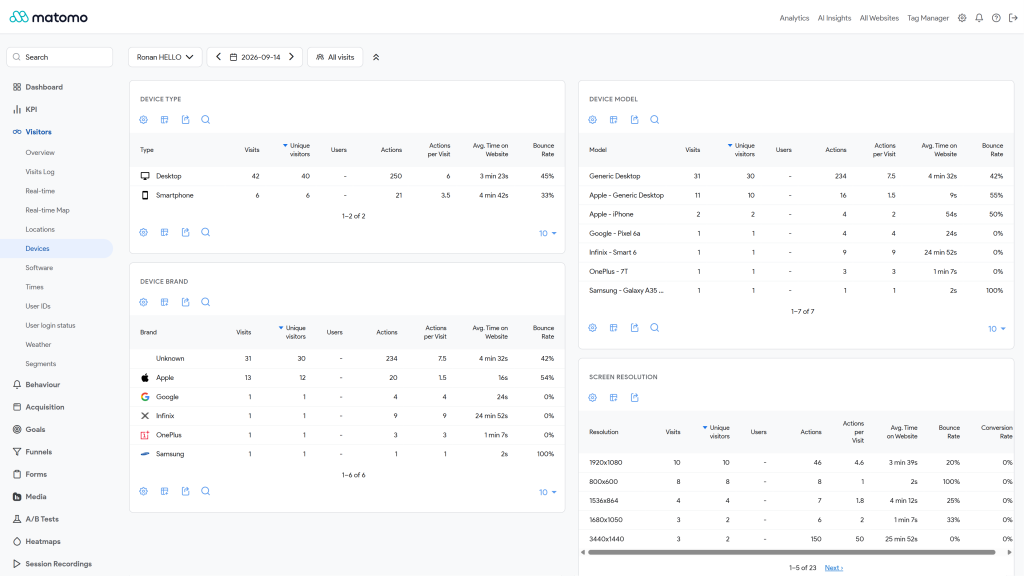Image resolution: width=1024 pixels, height=576 pixels.
Task: Click the Next link under Screen Resolution
Action: [833, 568]
